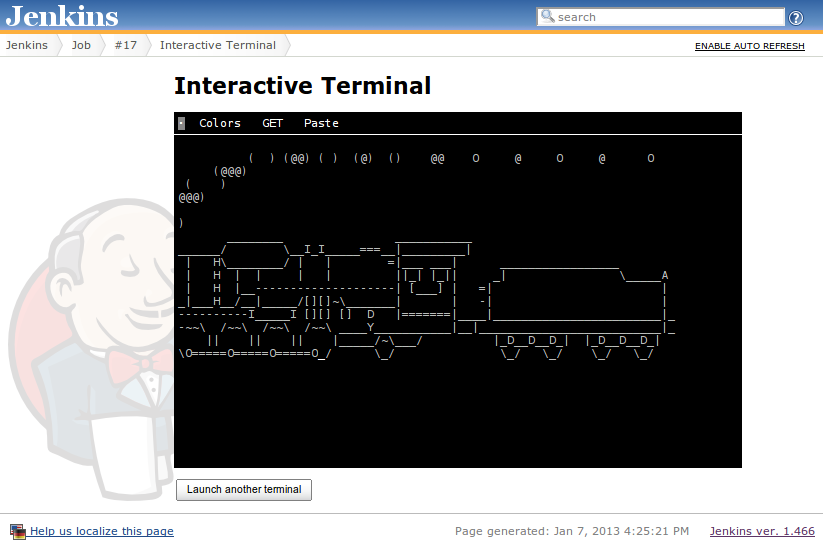
Task: Open the Colors terminal menu
Action: point(219,123)
